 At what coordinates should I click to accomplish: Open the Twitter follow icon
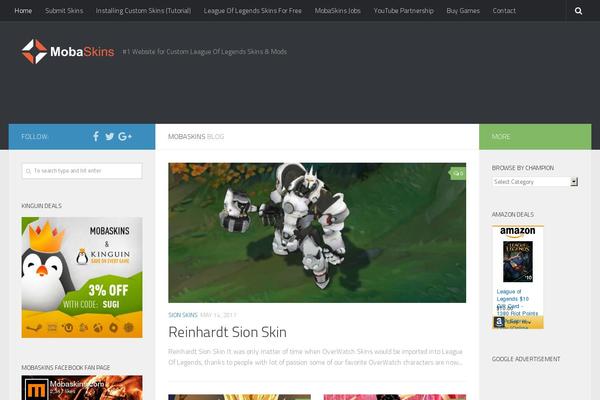(x=109, y=136)
